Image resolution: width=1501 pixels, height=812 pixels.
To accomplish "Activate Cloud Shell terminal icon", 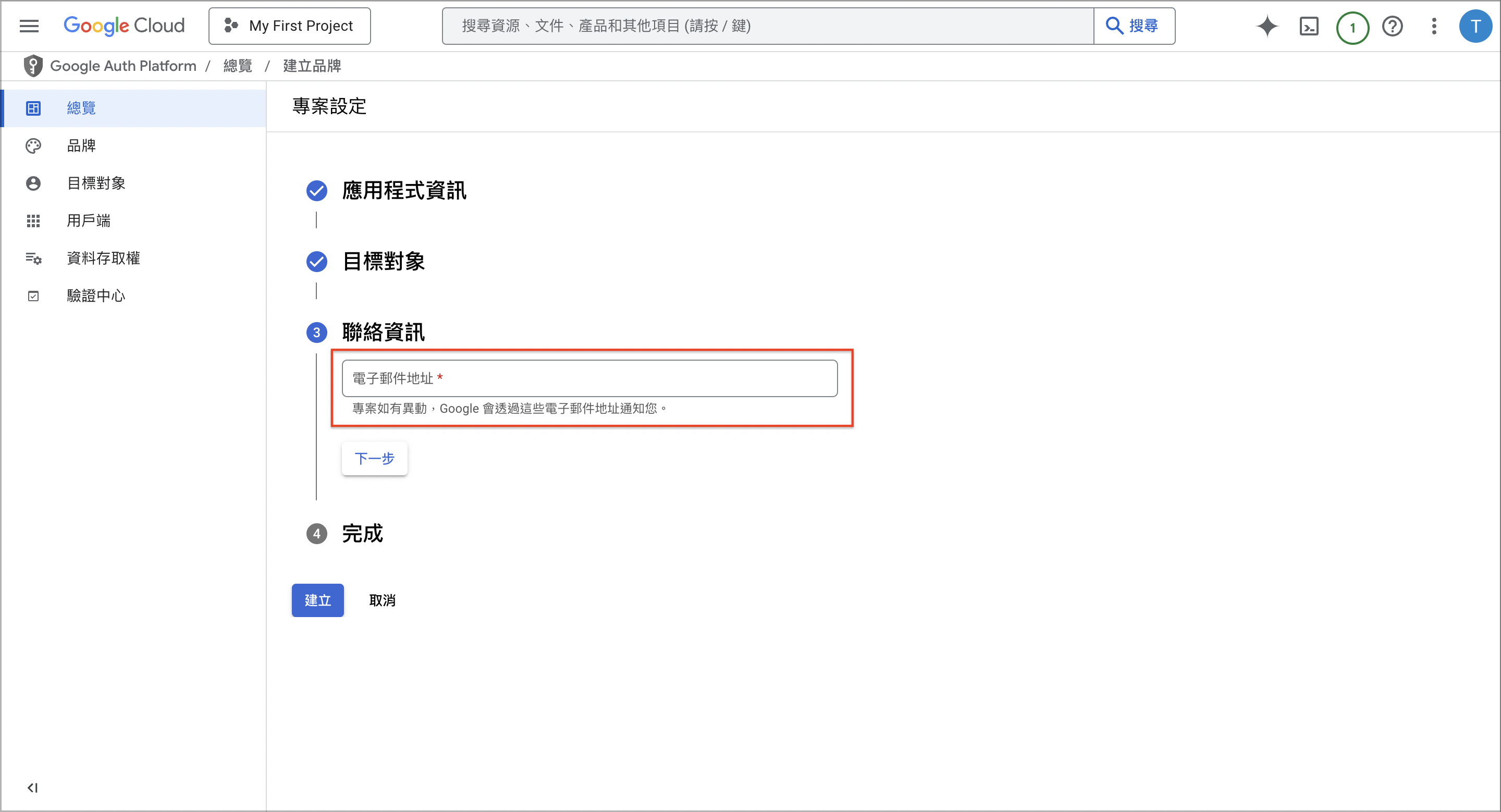I will [1309, 26].
